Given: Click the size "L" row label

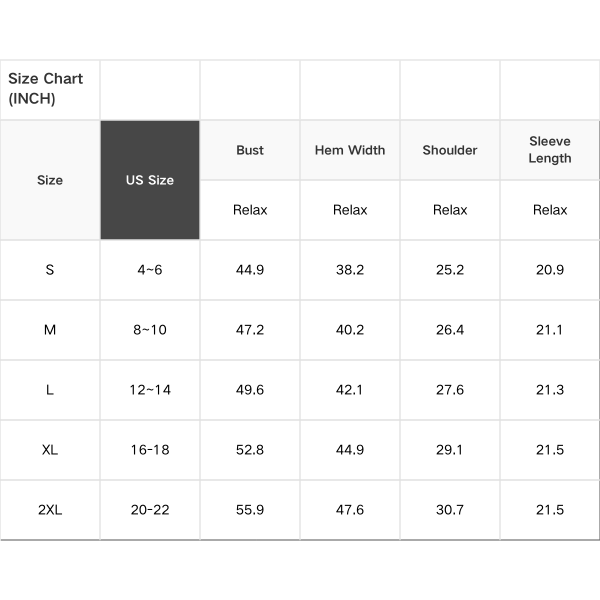Looking at the screenshot, I should (50, 390).
